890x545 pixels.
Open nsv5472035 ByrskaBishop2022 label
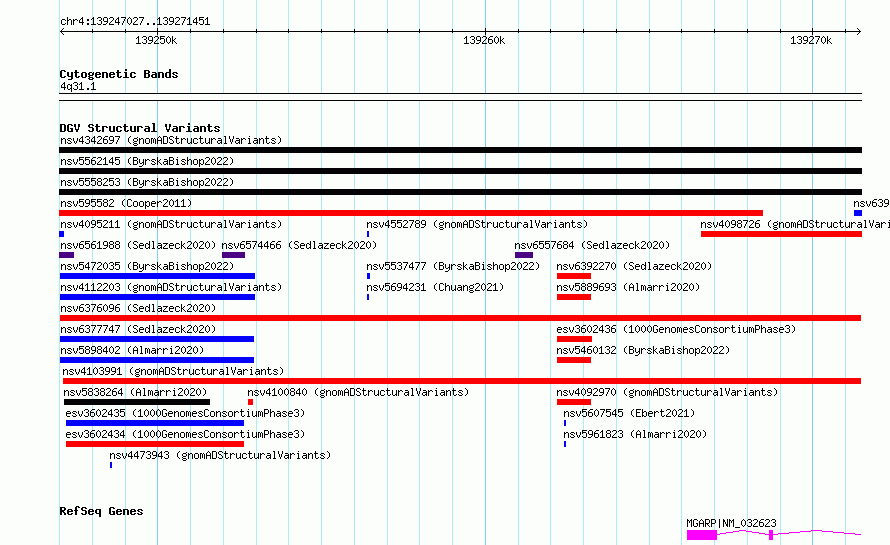pos(147,266)
